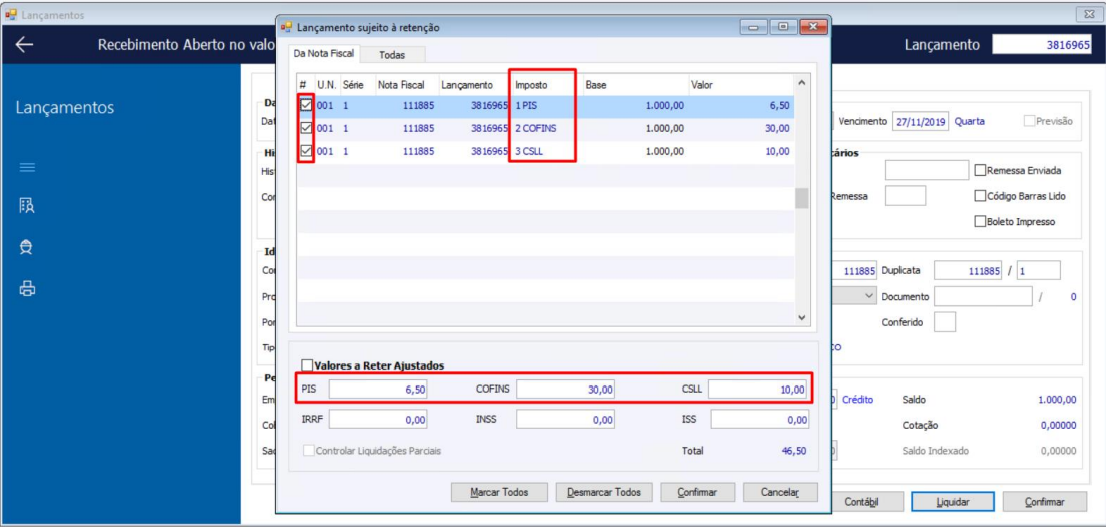Screen dimensions: 1107x528
Task: Click the value 10,00 in CSLL row
Action: 777,151
